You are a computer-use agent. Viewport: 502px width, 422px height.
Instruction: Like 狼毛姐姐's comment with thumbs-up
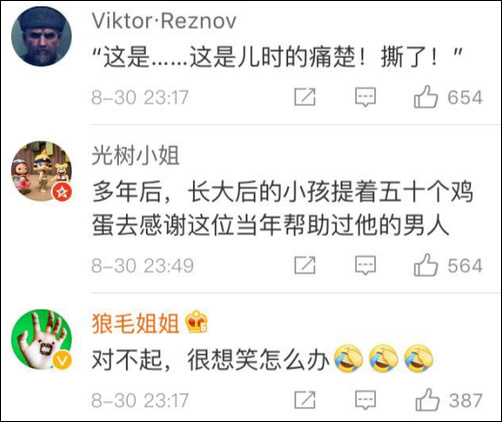pyautogui.click(x=427, y=400)
